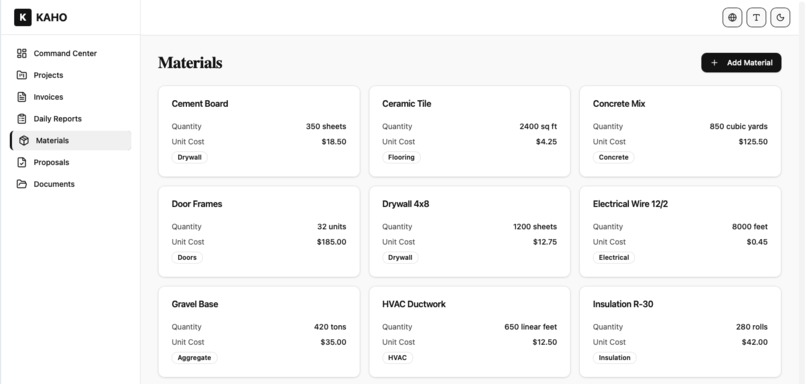Open the Door Frames card title
This screenshot has width=806, height=384.
point(197,204)
